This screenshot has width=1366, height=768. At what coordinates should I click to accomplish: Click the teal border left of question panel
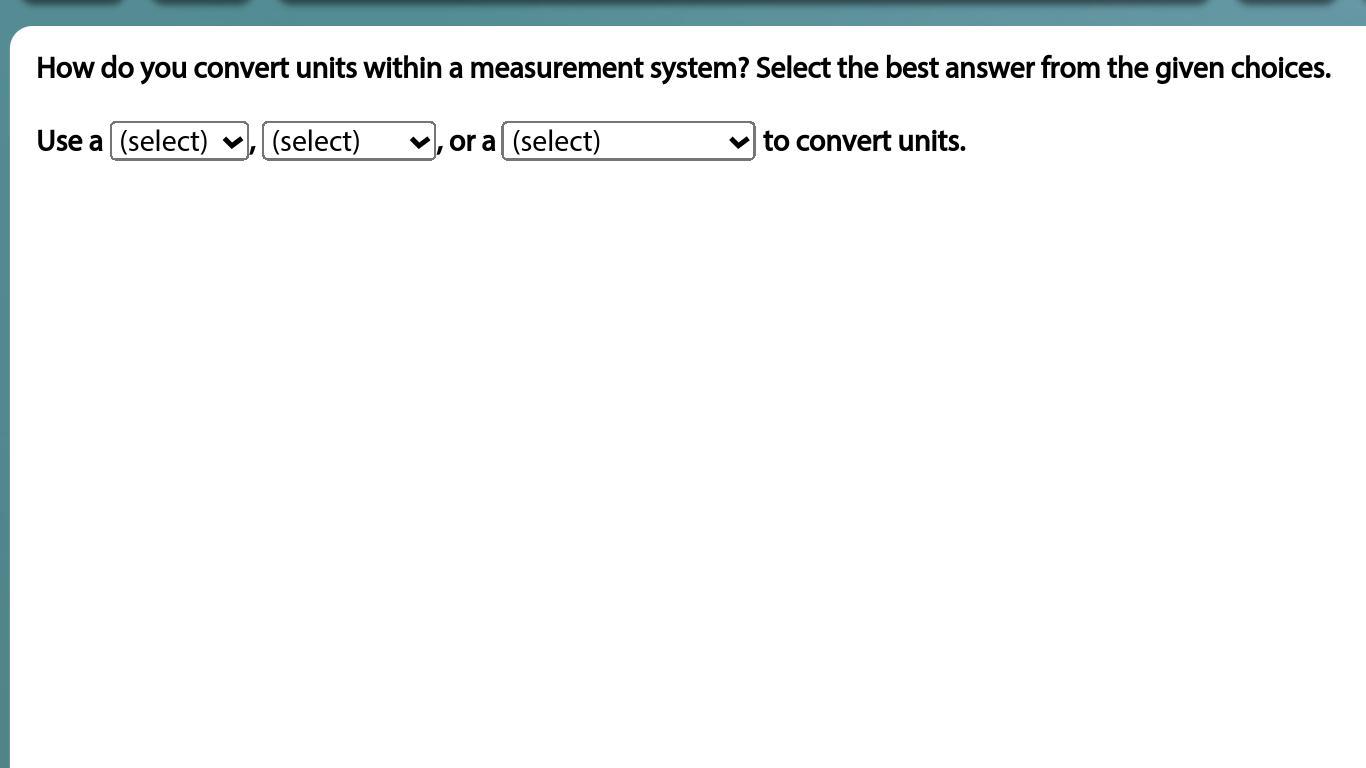(x=4, y=400)
